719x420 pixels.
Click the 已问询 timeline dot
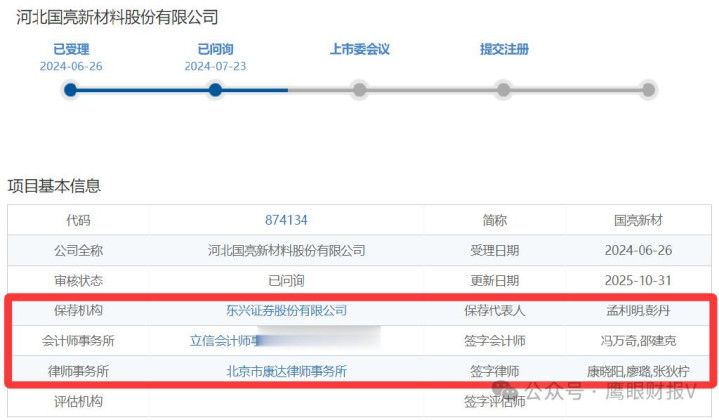(x=215, y=90)
